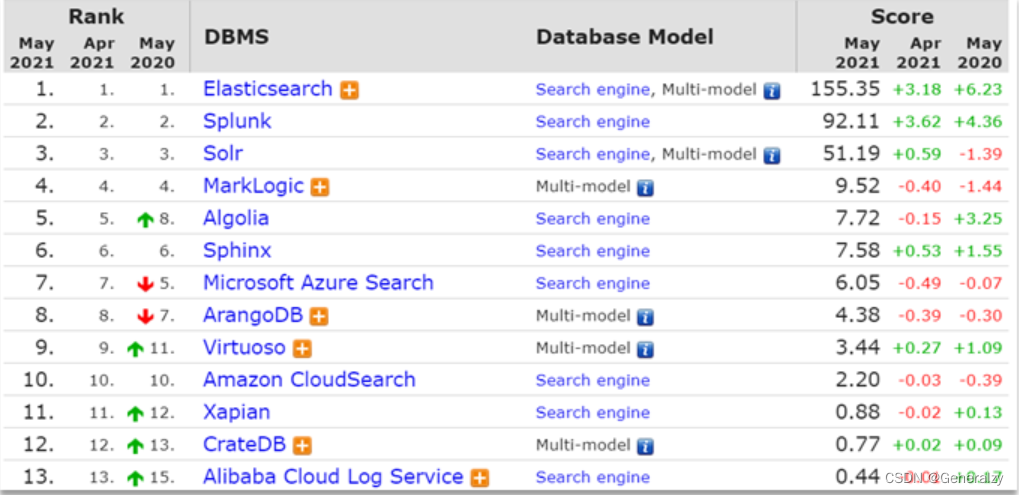
Task: Click the DBMS column header
Action: [x=237, y=37]
